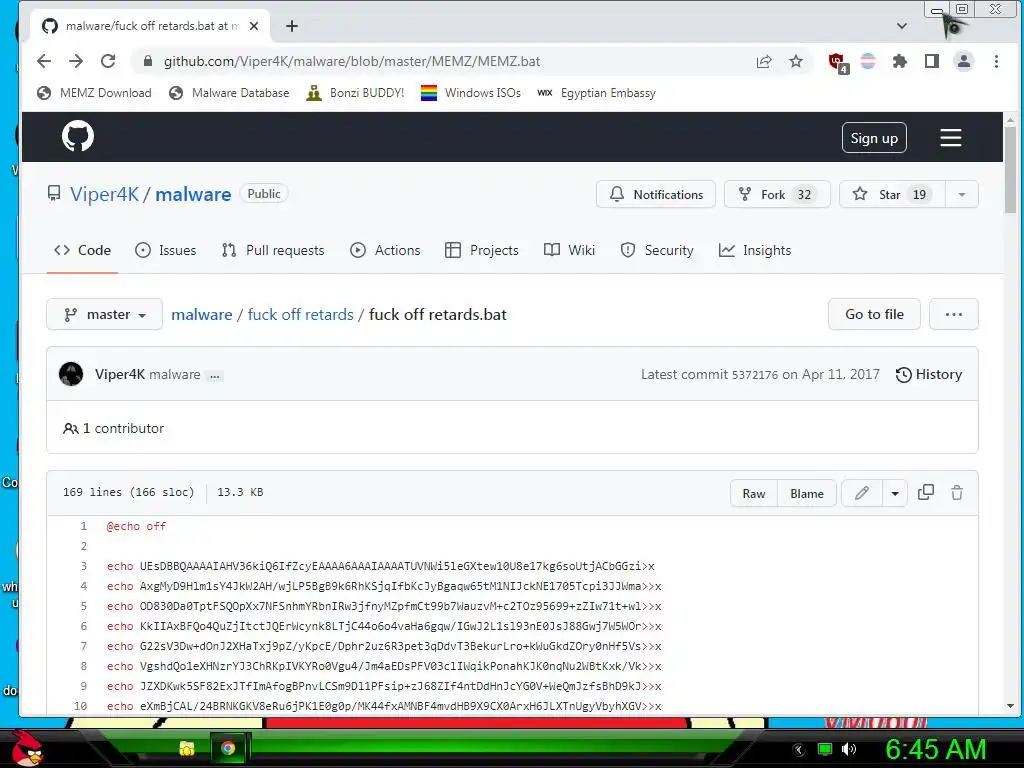This screenshot has height=768, width=1024.
Task: View the Raw file
Action: point(754,494)
